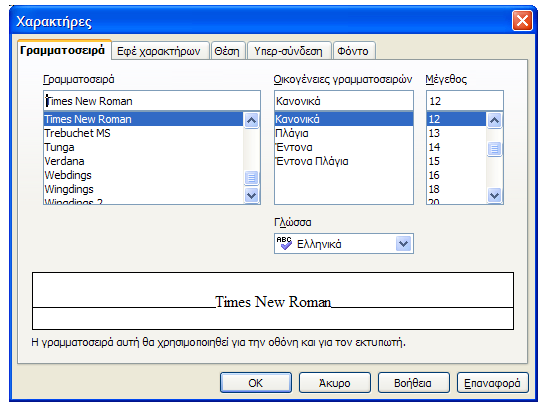The height and width of the screenshot is (416, 549).
Task: Select size 15
Action: point(456,161)
